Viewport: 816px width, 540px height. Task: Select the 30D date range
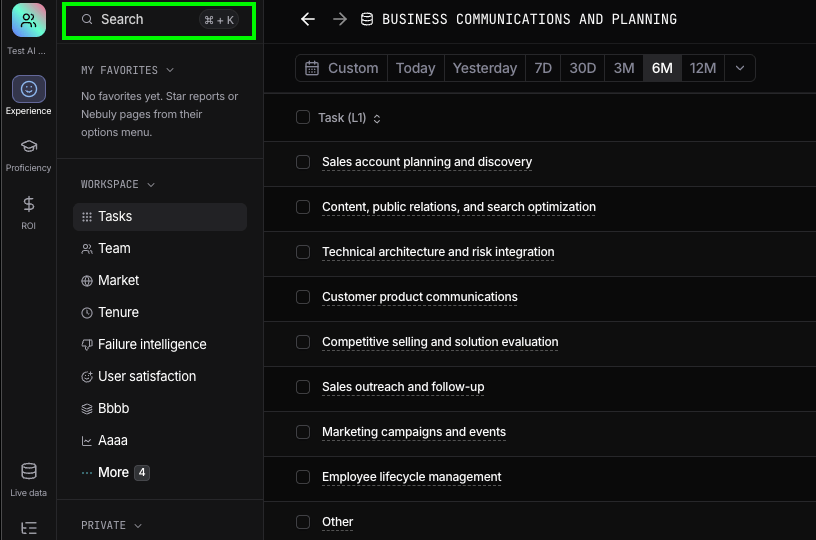tap(582, 68)
